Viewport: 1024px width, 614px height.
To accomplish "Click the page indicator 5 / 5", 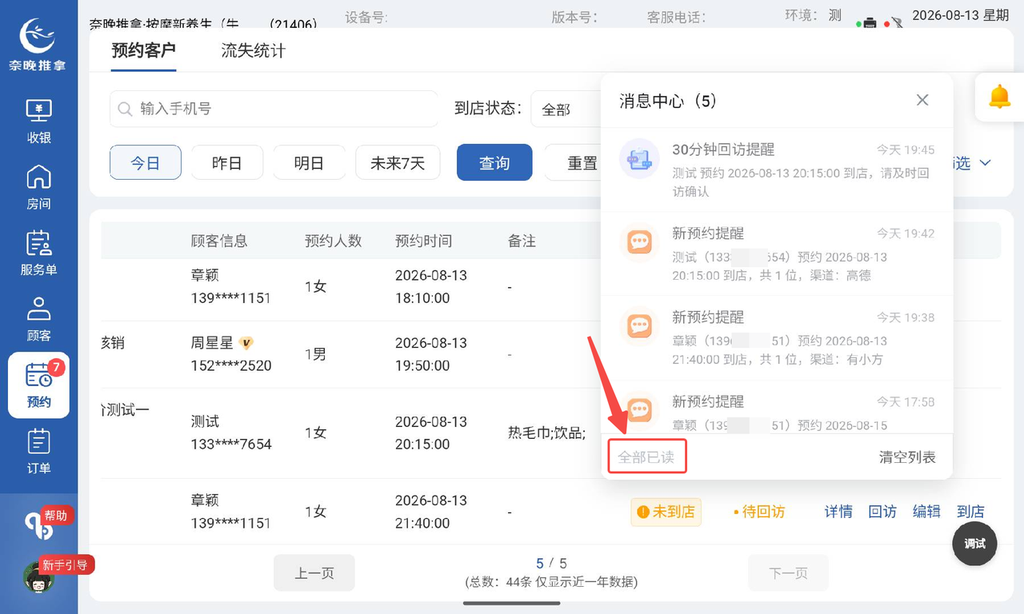I will (x=551, y=563).
